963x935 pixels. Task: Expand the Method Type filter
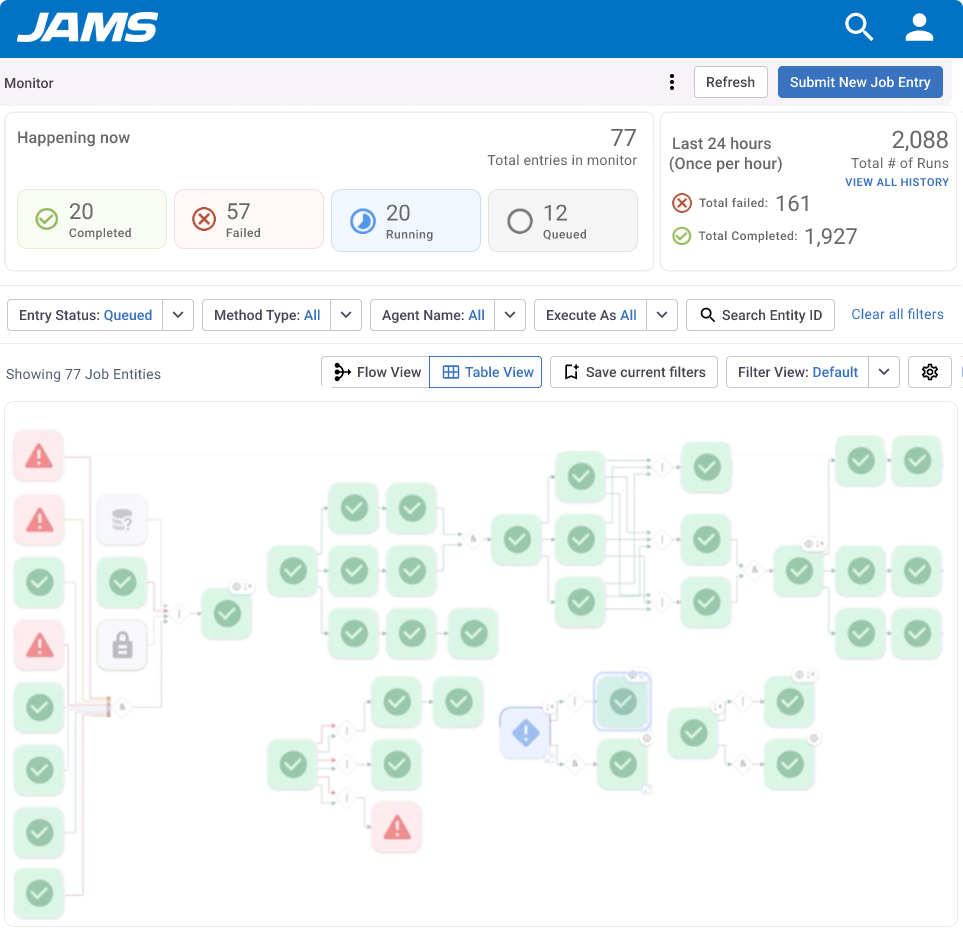(x=346, y=314)
